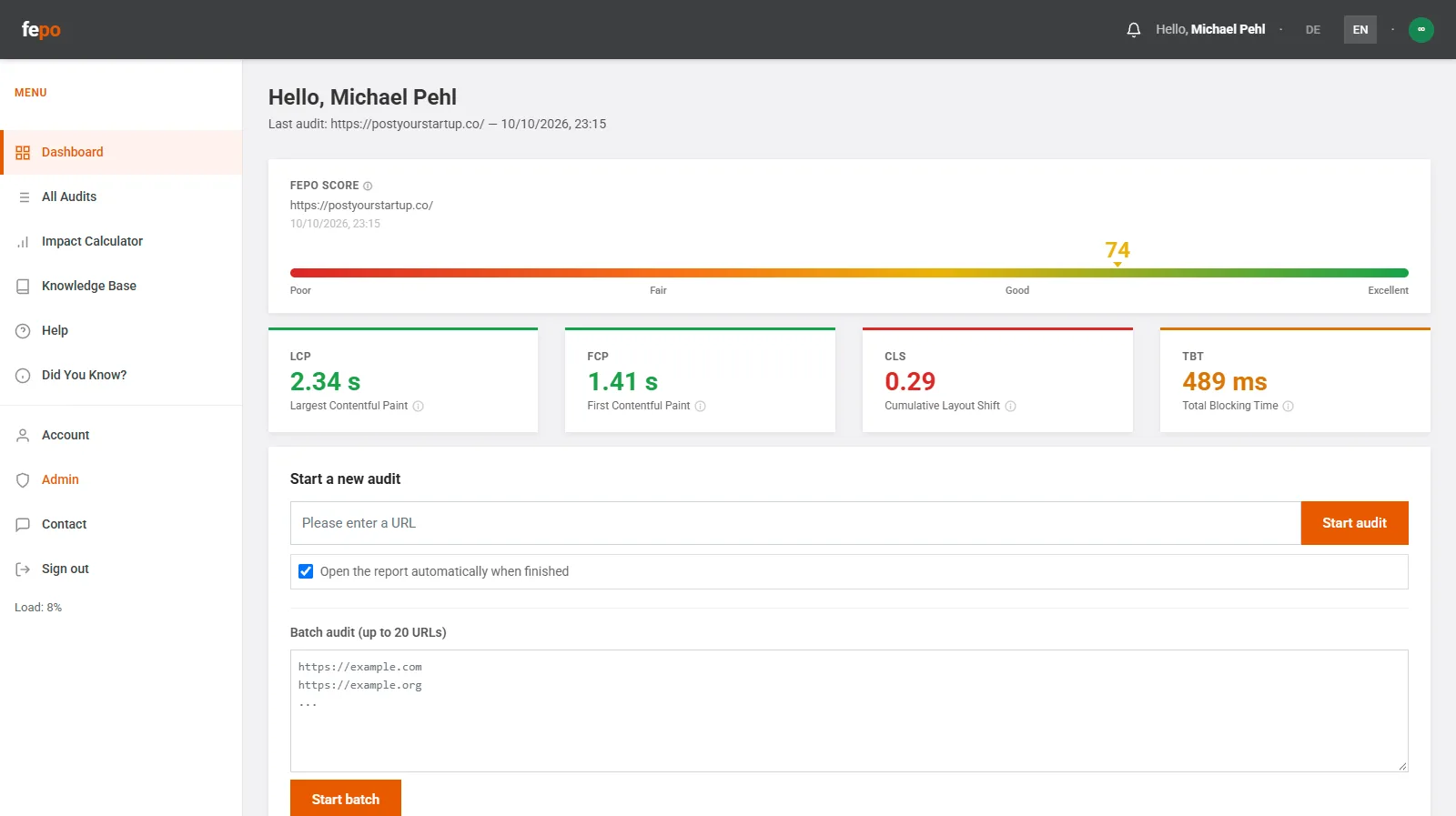
Task: Click the All Audits list icon
Action: pyautogui.click(x=24, y=197)
